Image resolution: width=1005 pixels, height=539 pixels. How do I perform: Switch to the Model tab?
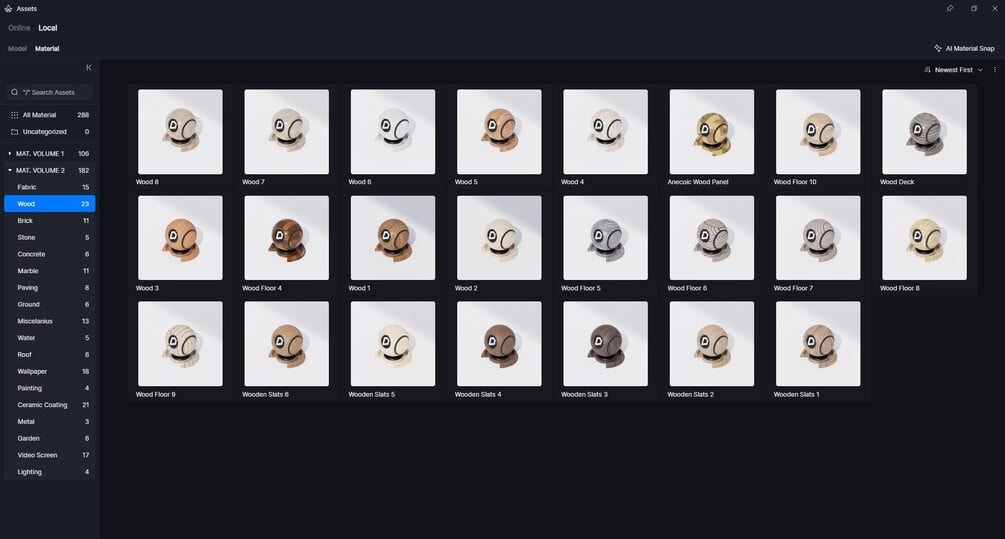coord(17,49)
